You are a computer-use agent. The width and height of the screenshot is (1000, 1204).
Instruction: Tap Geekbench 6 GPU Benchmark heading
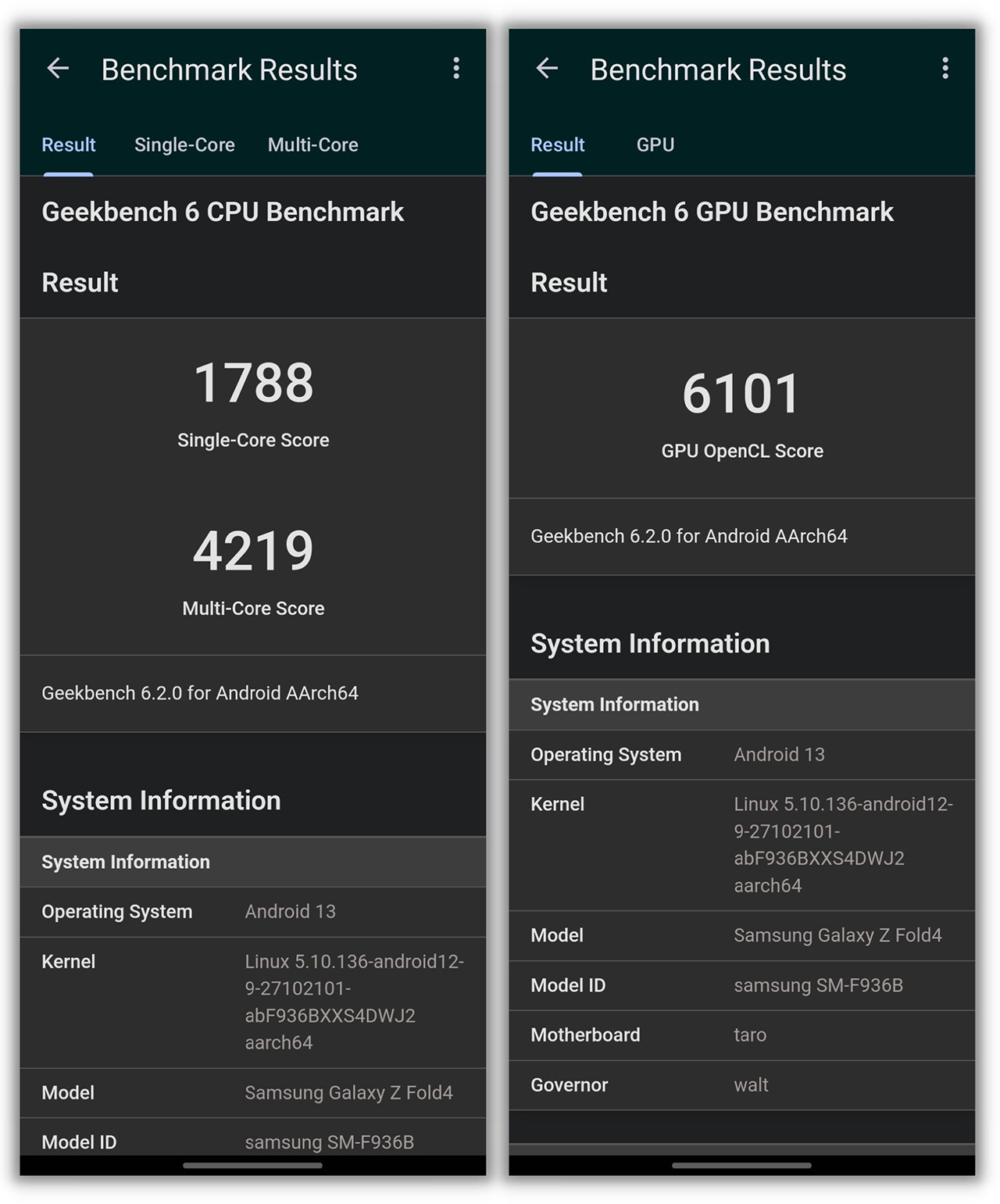[712, 212]
